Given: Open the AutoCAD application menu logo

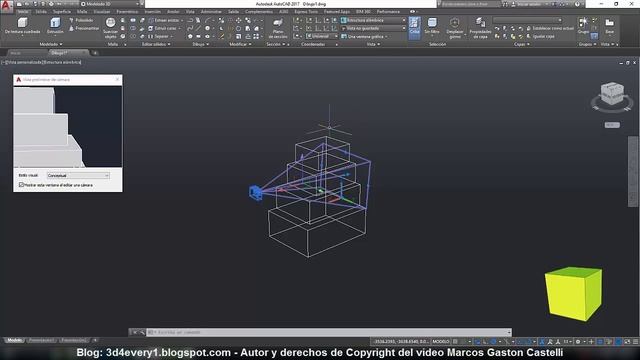Looking at the screenshot, I should [x=6, y=6].
